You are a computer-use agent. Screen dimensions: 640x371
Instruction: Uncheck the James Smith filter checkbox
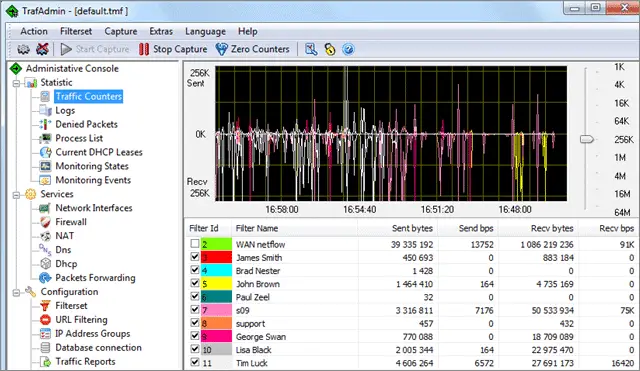[195, 257]
